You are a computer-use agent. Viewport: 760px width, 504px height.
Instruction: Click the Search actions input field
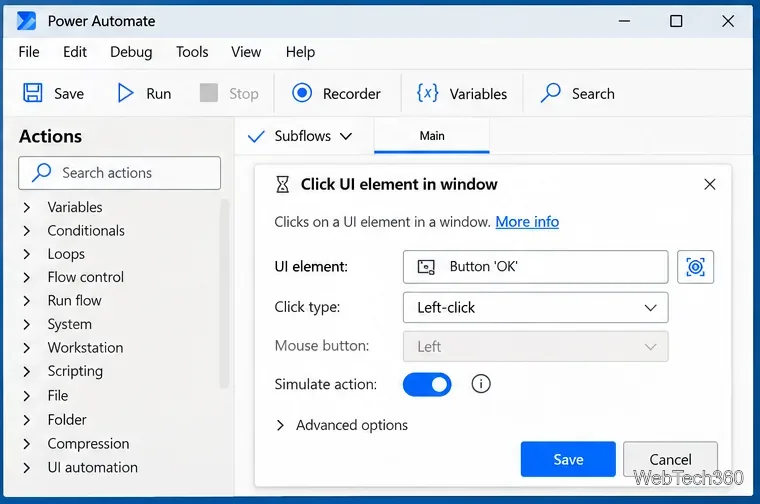pyautogui.click(x=119, y=173)
